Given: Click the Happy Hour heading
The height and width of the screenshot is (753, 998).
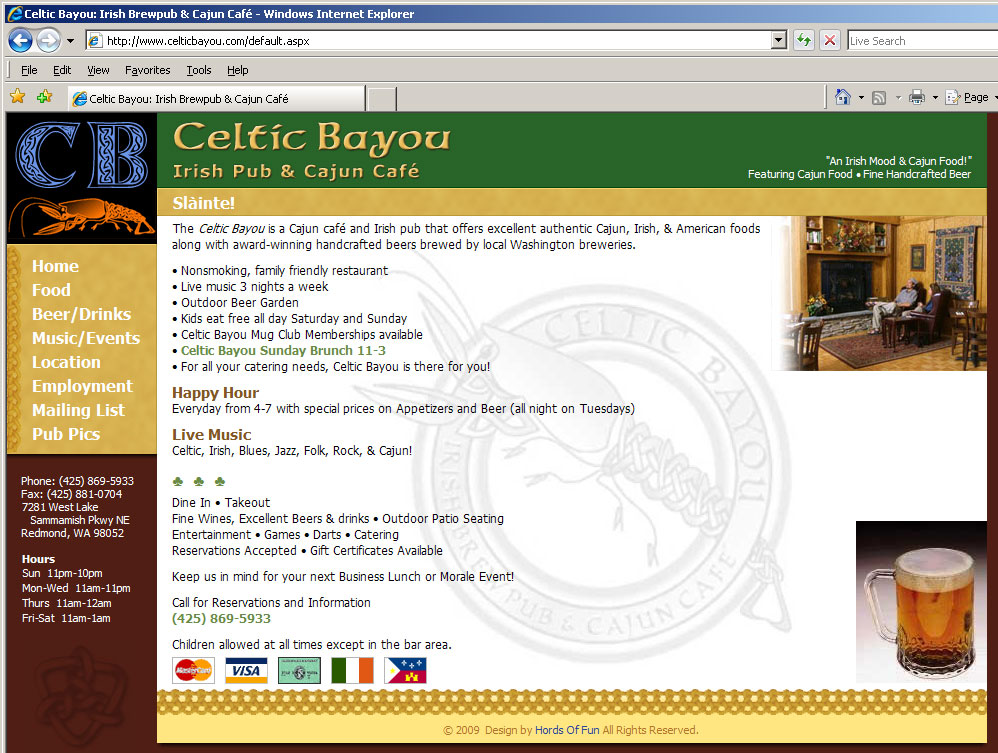Looking at the screenshot, I should coord(215,393).
